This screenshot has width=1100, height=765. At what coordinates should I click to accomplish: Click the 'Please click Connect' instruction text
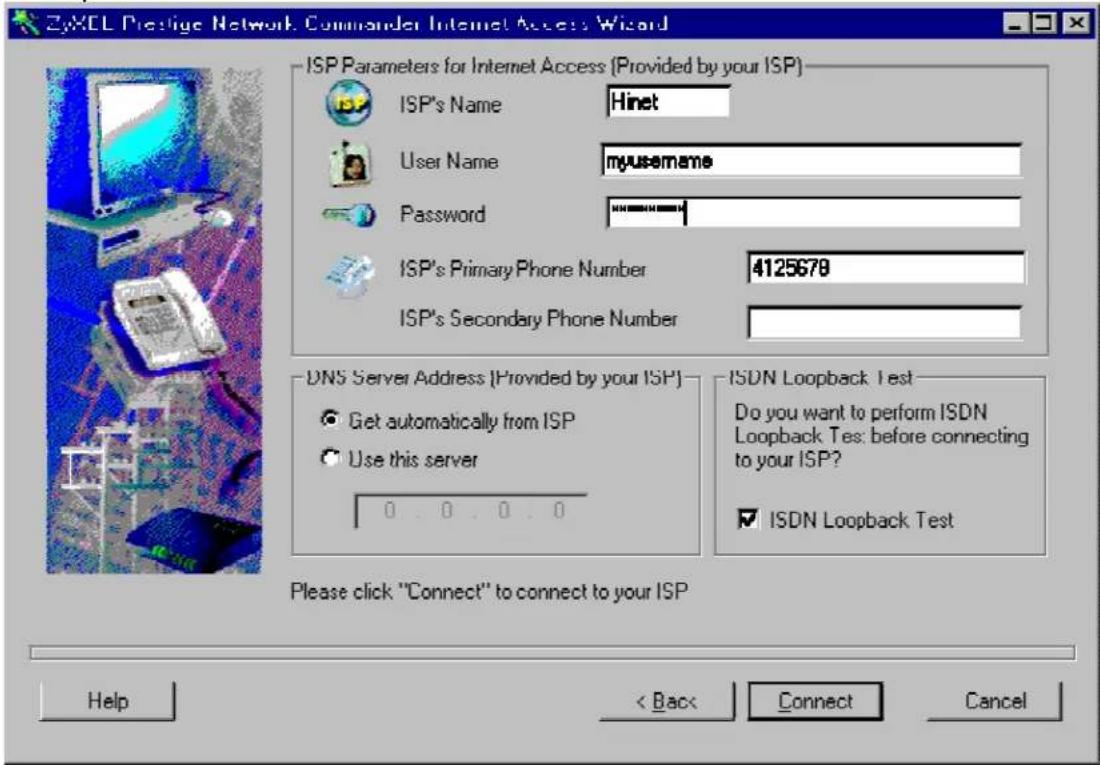[x=489, y=592]
